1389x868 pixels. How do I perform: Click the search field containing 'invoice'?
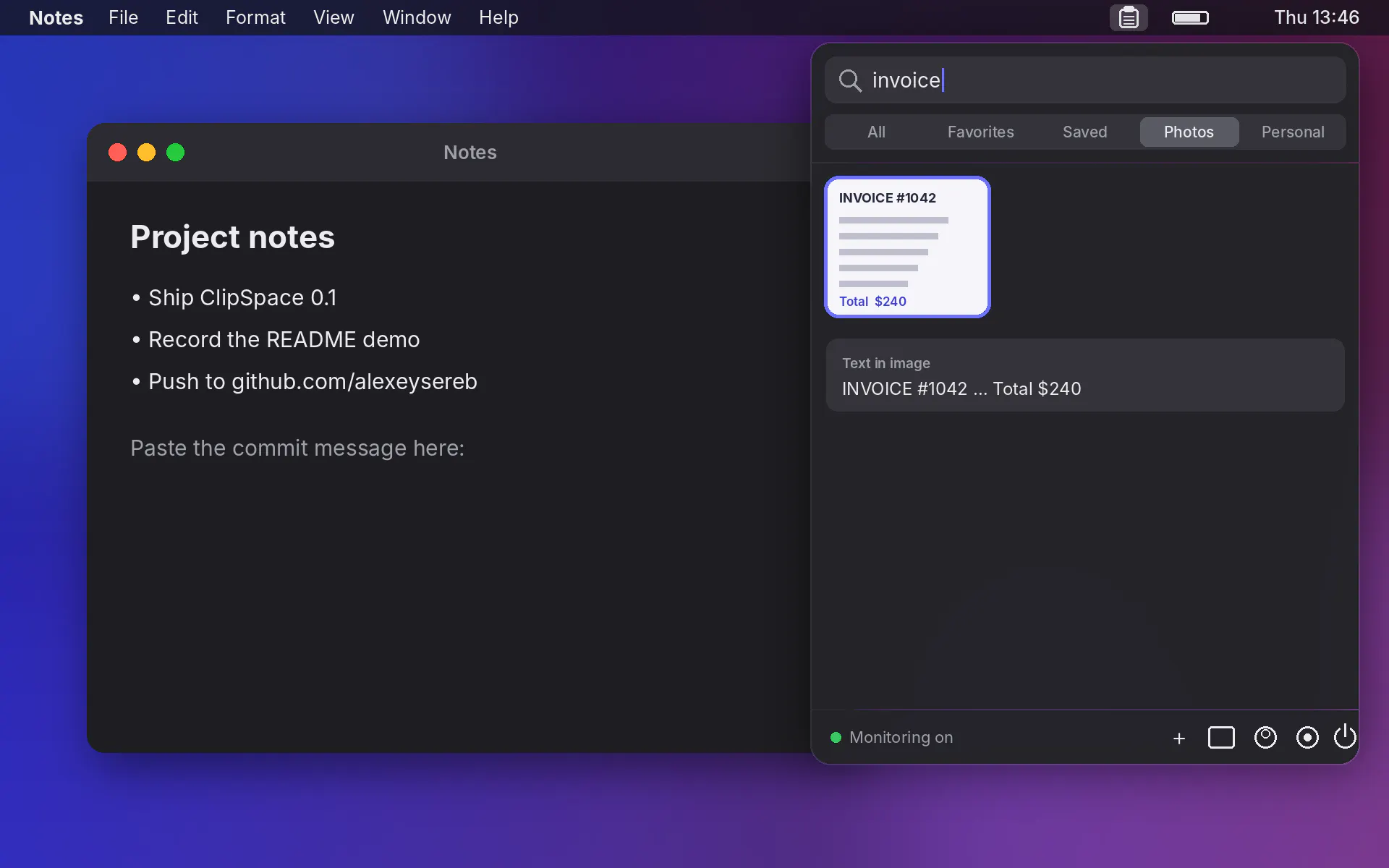(1085, 80)
